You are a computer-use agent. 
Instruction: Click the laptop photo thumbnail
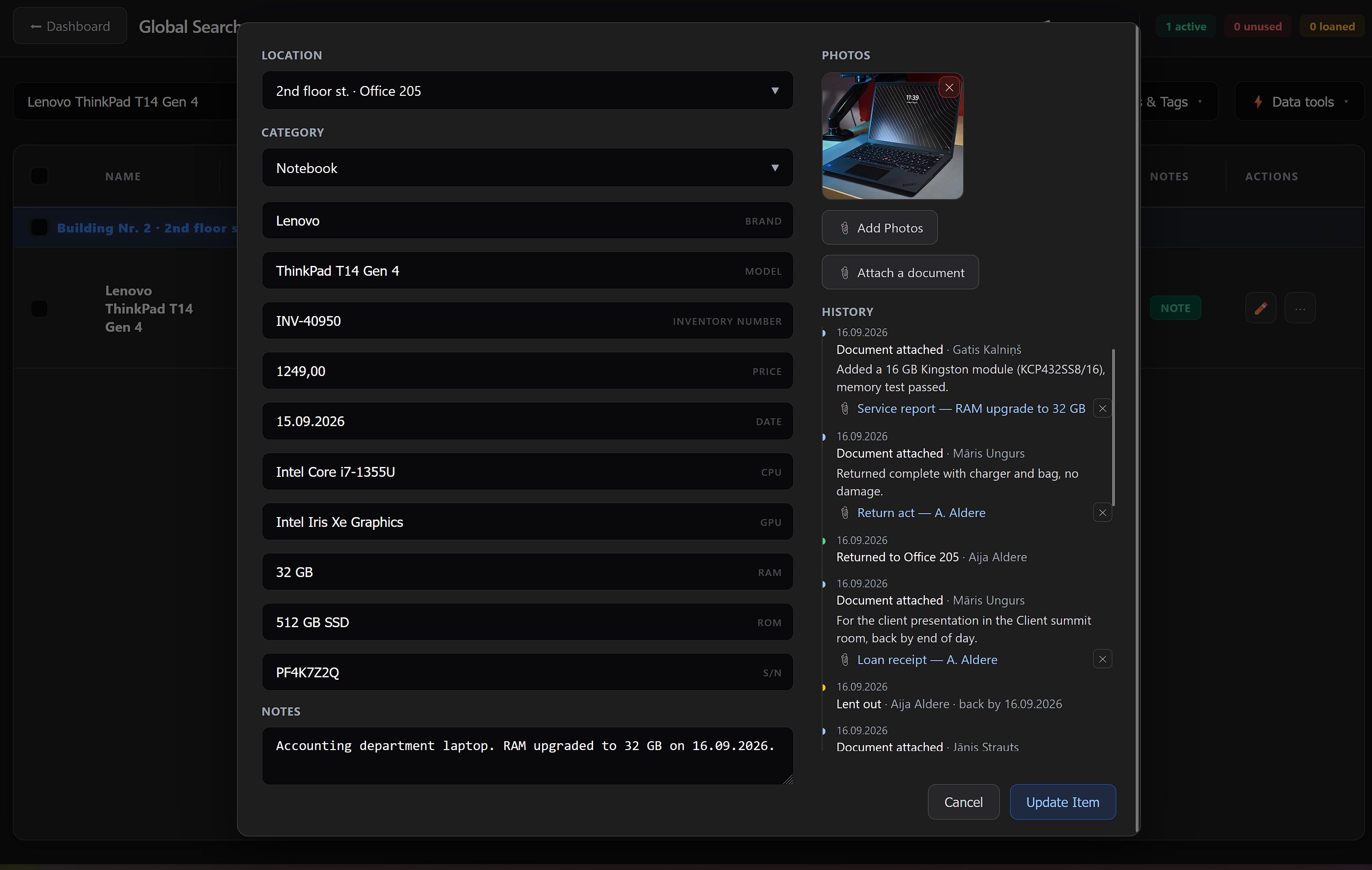pyautogui.click(x=892, y=136)
